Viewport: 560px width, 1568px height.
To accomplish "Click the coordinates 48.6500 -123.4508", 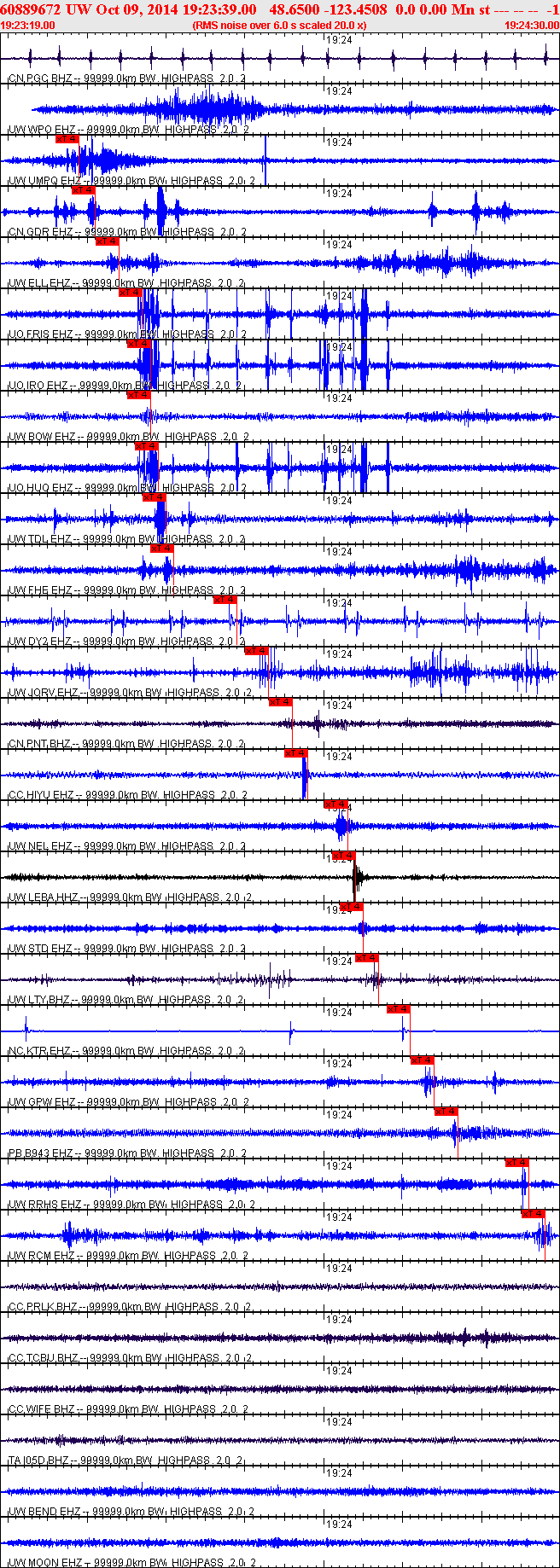I will (x=328, y=9).
